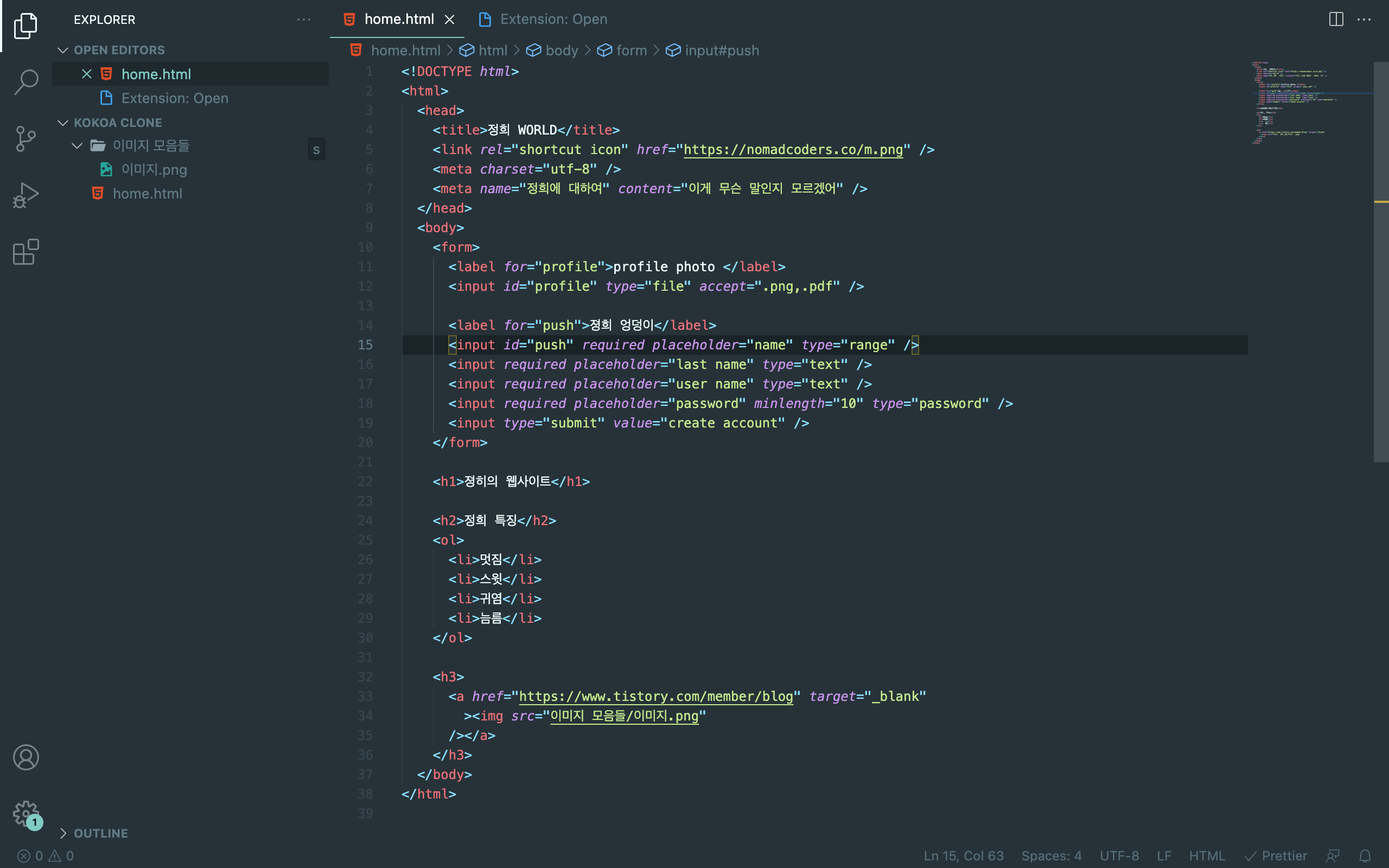Screen dimensions: 1389x868
Task: Close the home.html editor tab
Action: point(449,20)
